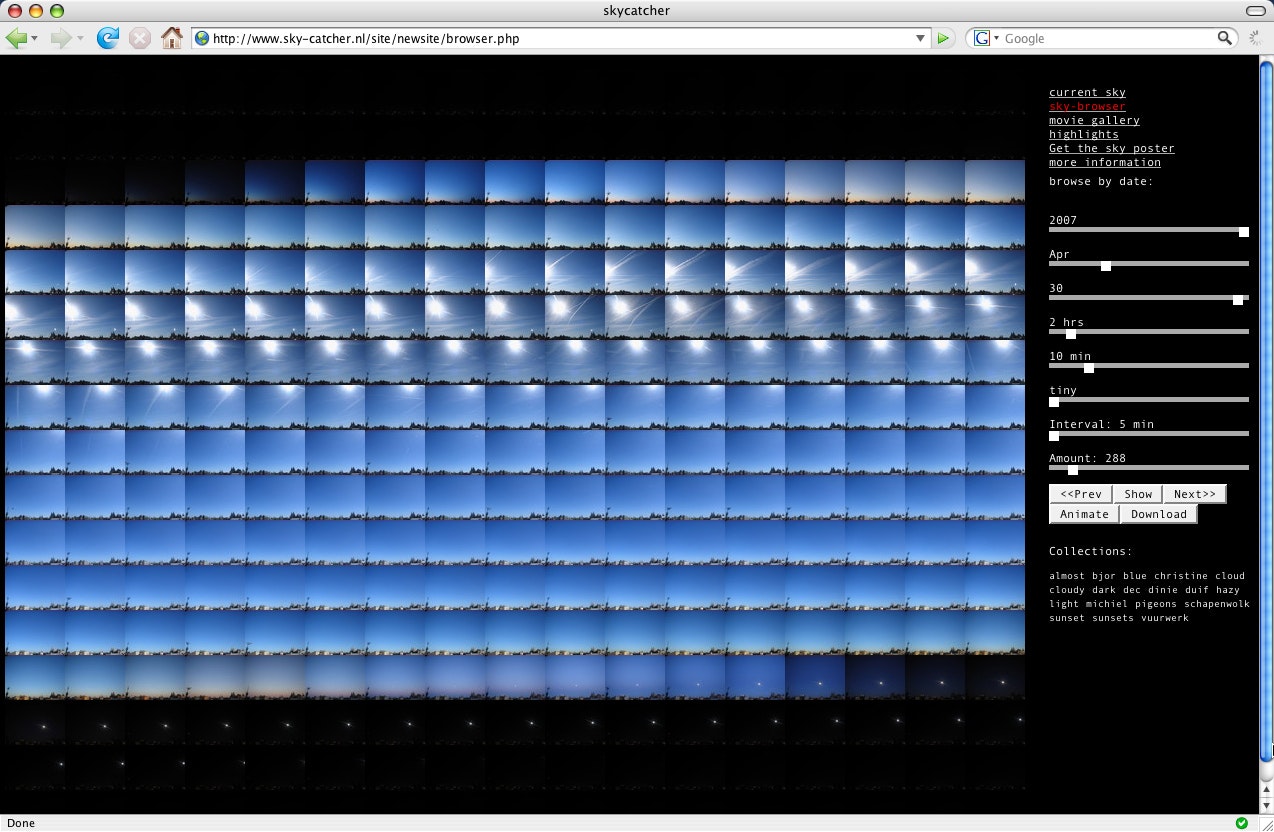Open the movie gallery link

pyautogui.click(x=1094, y=120)
